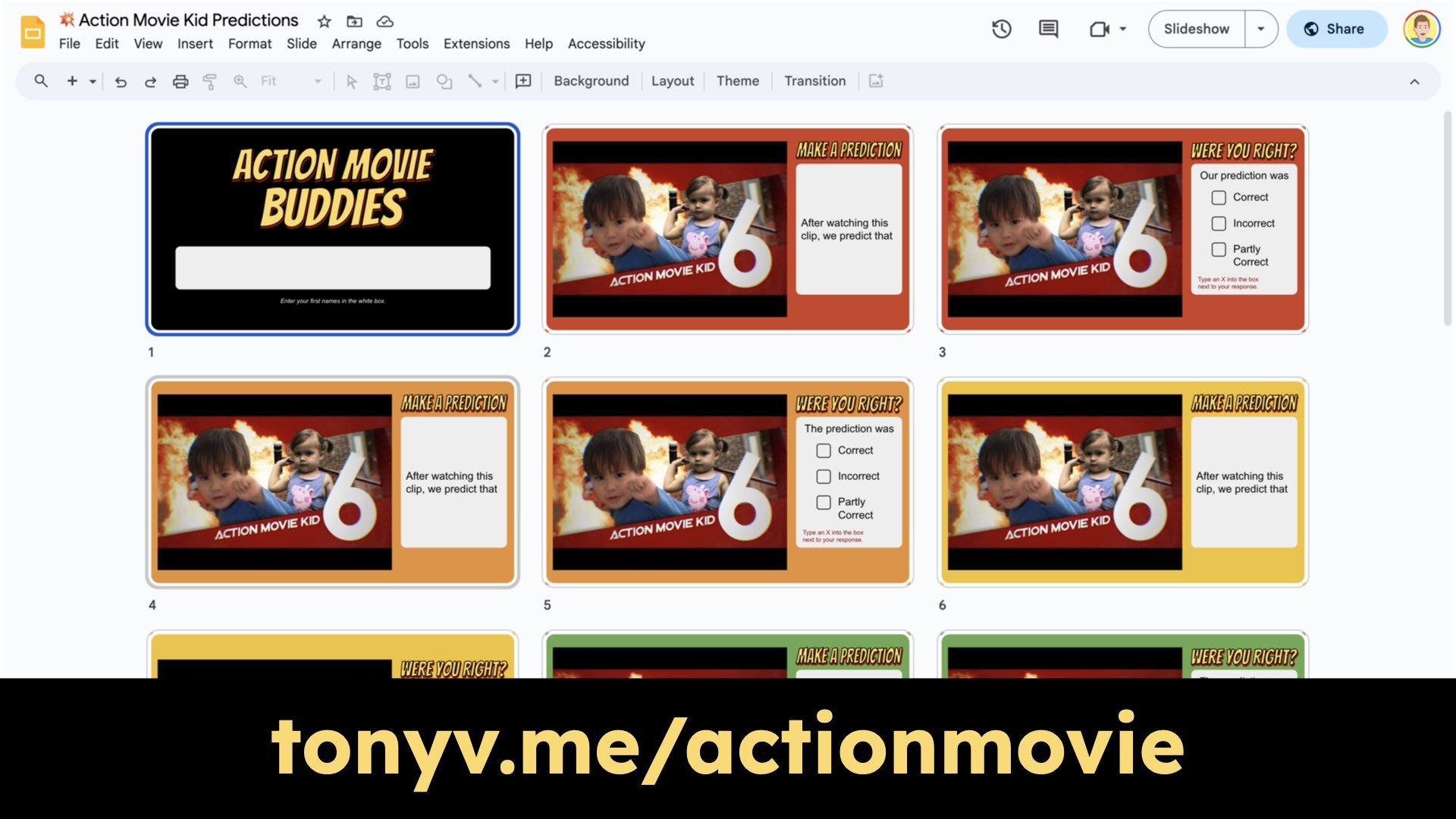Print the presentation
The width and height of the screenshot is (1456, 819).
tap(180, 81)
